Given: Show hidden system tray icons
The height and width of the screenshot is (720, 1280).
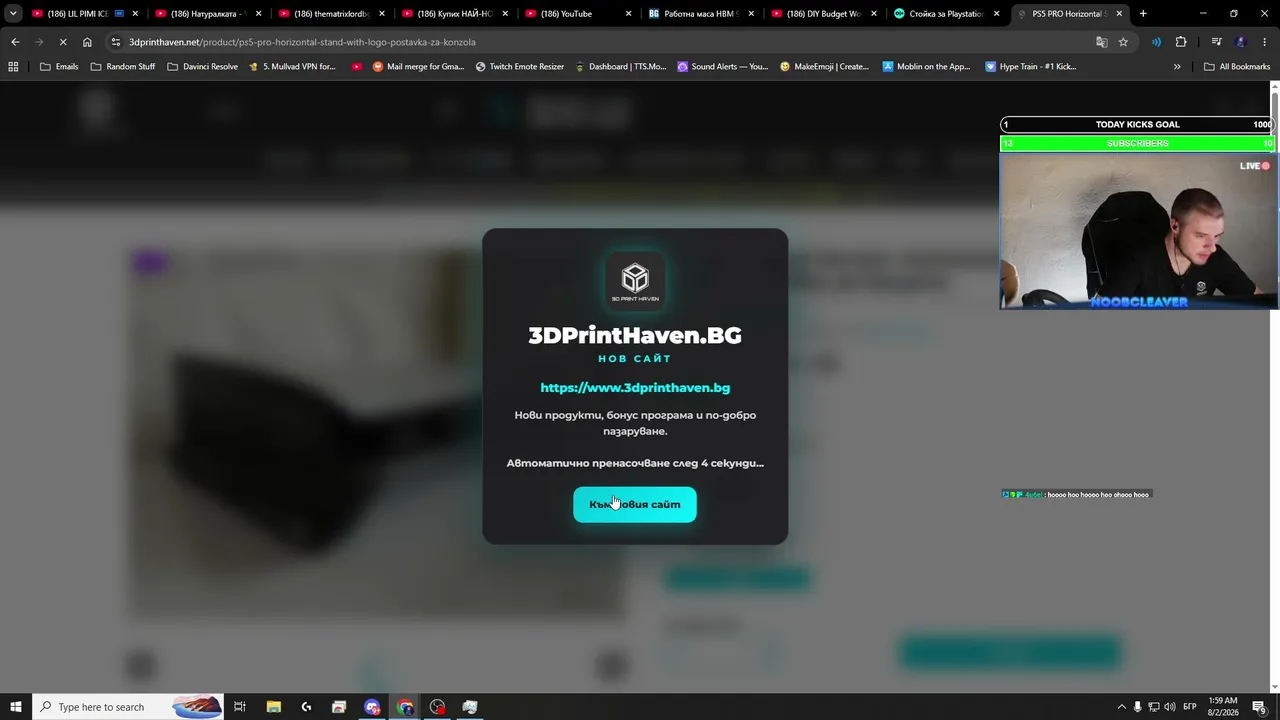Looking at the screenshot, I should coord(1121,707).
